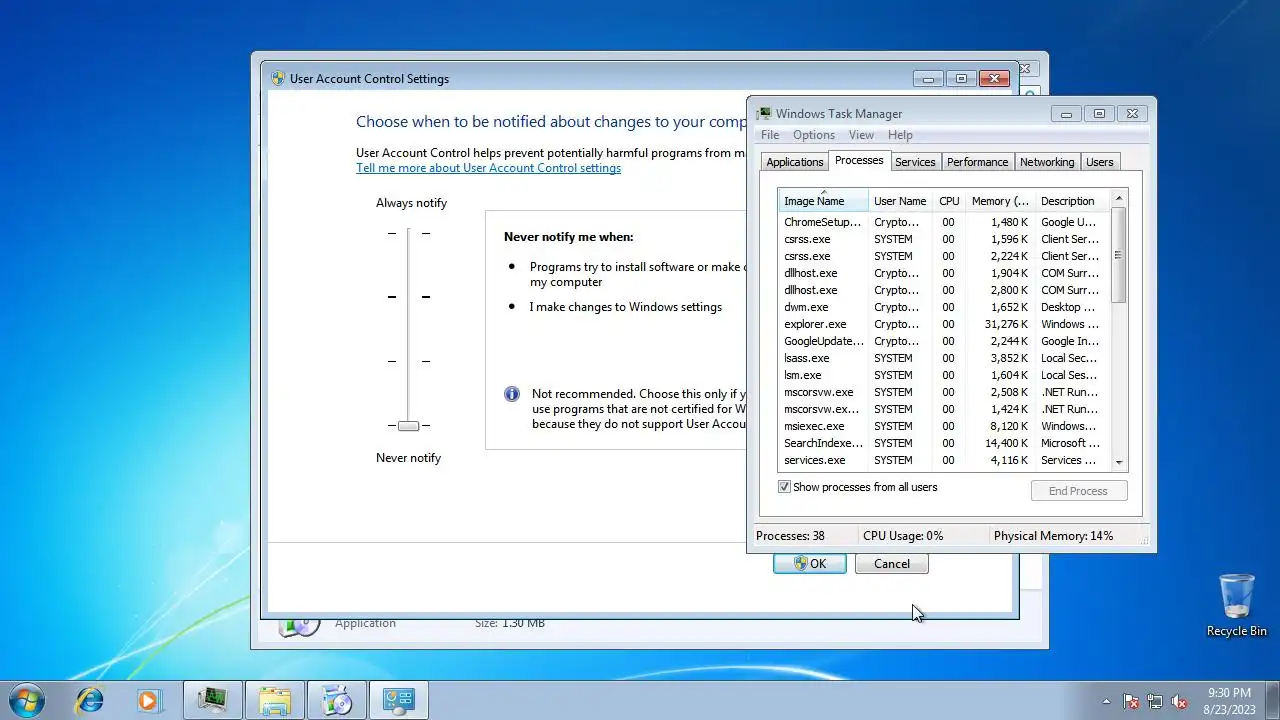Open the Windows Explorer folder taskbar icon
The image size is (1280, 720).
[274, 700]
